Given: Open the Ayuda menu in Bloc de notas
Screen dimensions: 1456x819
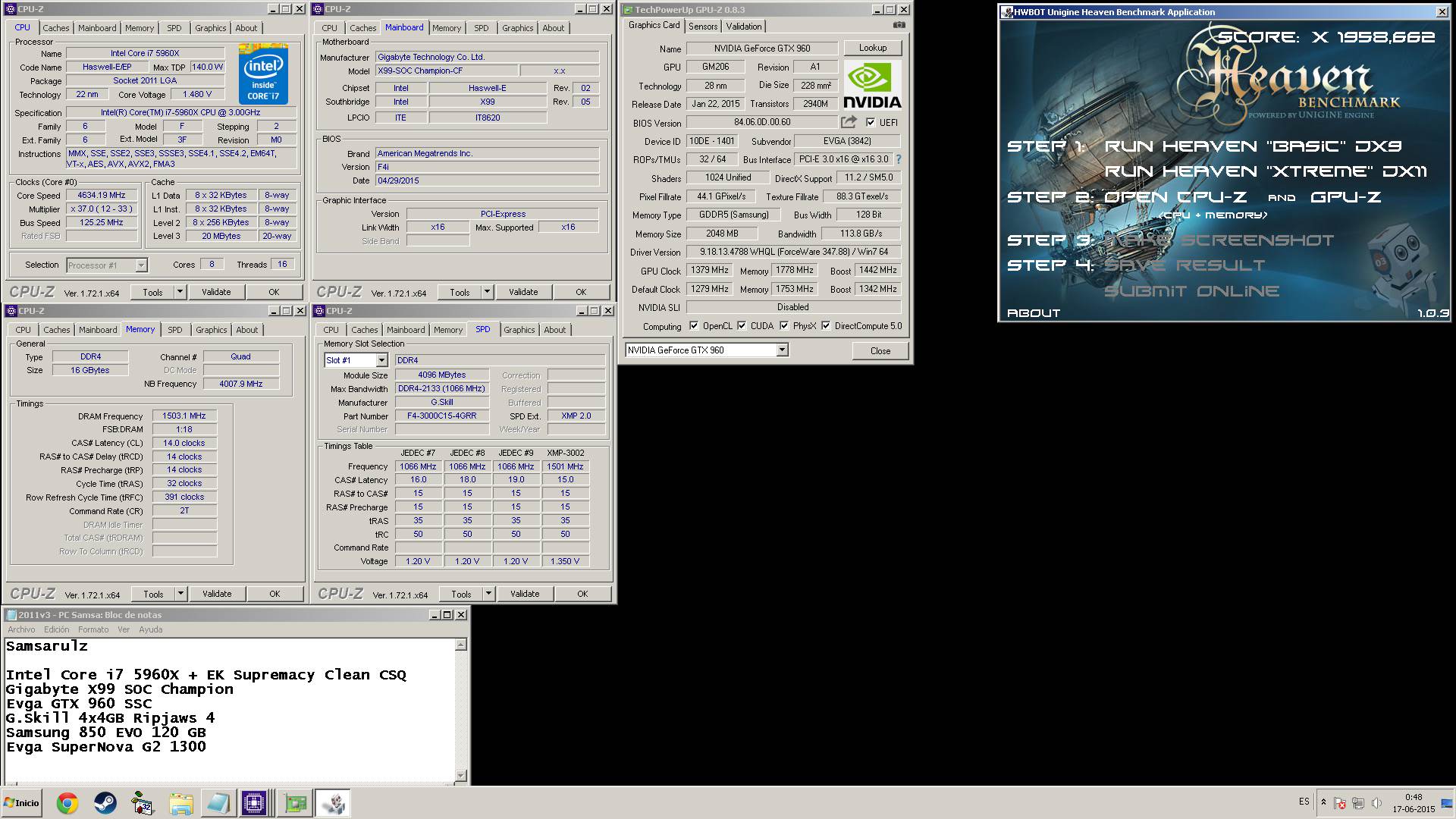Looking at the screenshot, I should [x=150, y=629].
